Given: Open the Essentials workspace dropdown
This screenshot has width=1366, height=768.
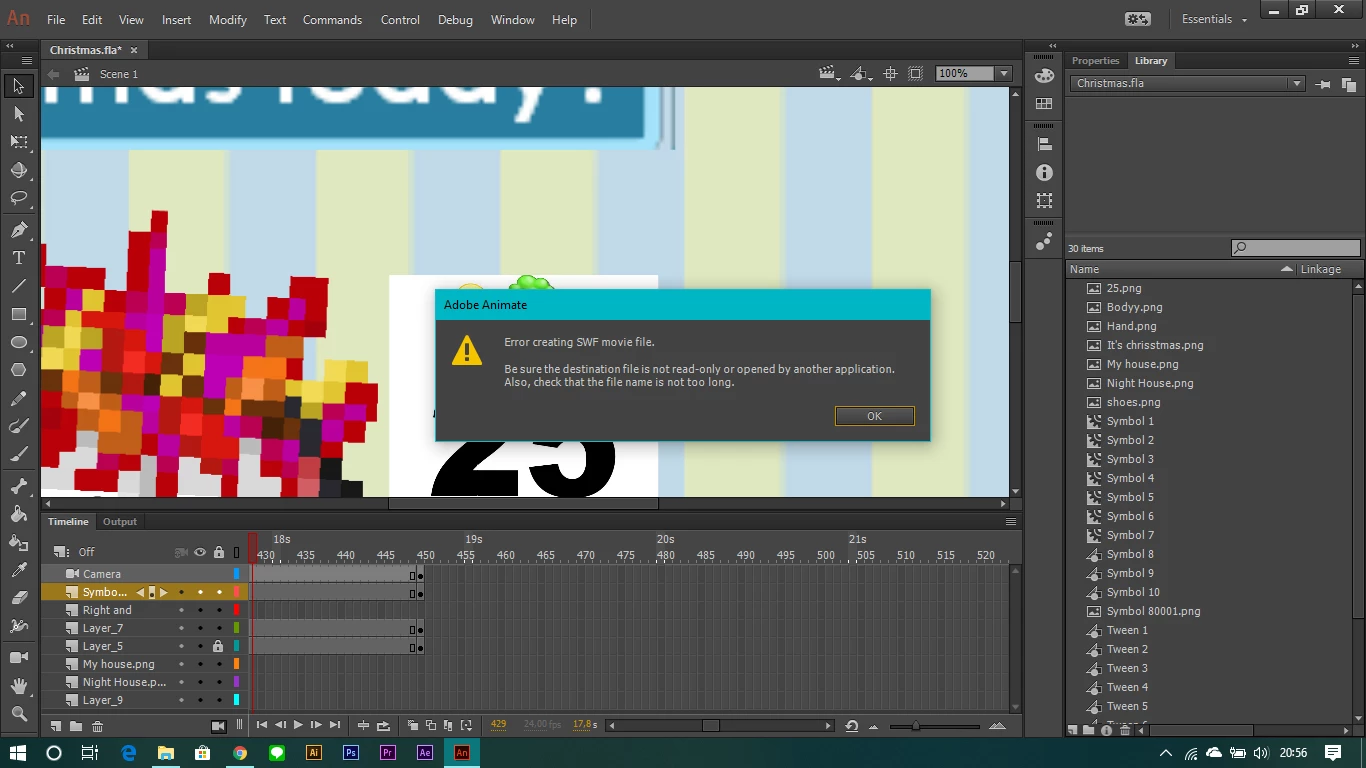Looking at the screenshot, I should 1214,19.
